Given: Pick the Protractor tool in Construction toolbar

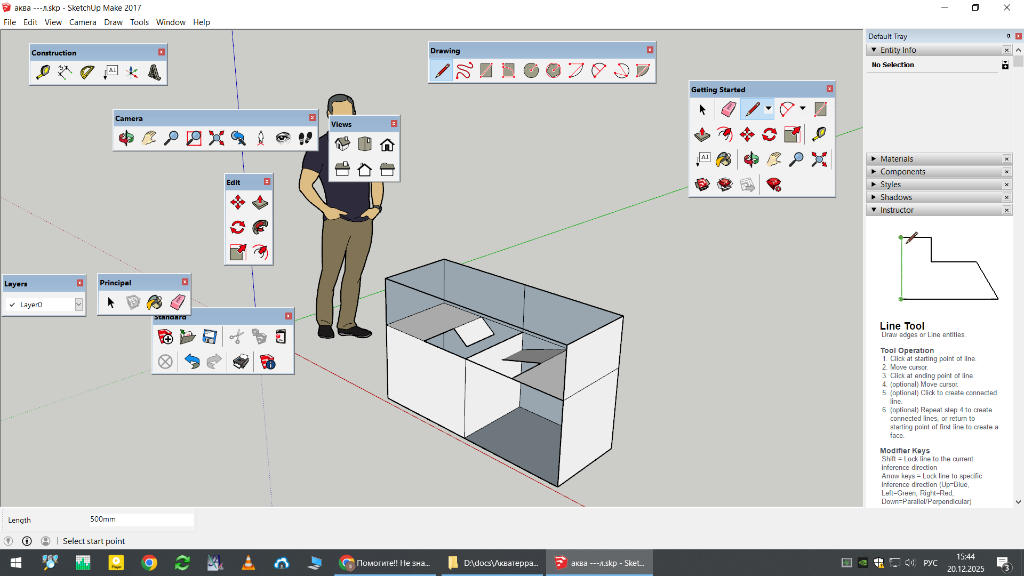Looking at the screenshot, I should point(87,72).
